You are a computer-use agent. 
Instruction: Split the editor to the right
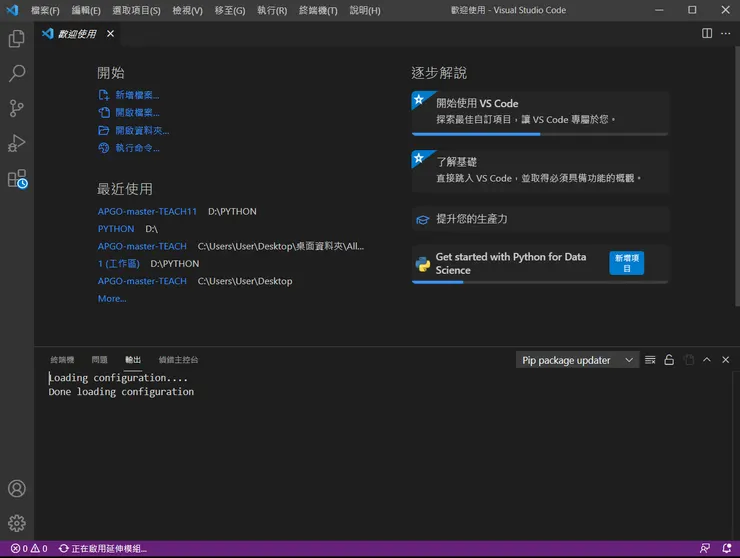pyautogui.click(x=706, y=33)
